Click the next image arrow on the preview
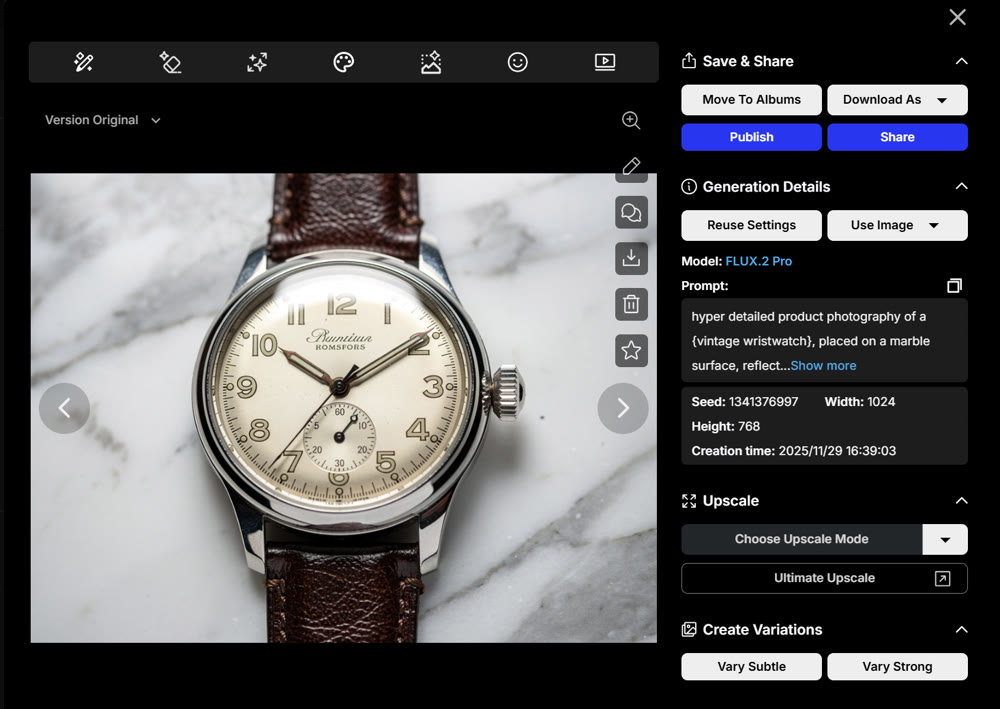 (x=623, y=408)
